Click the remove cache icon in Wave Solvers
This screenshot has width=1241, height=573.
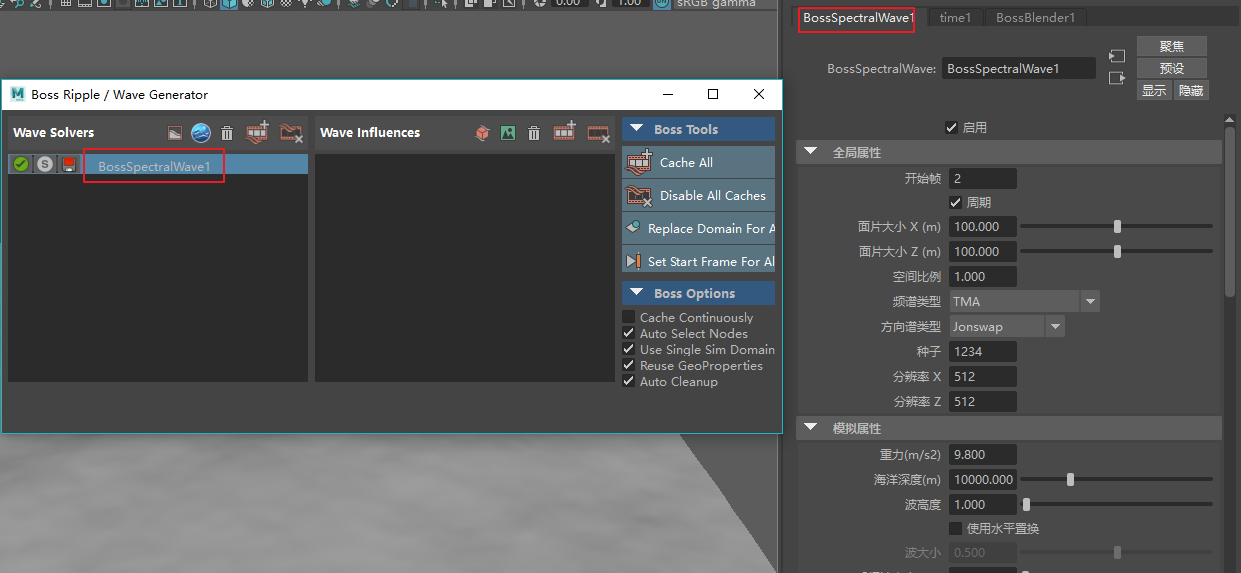coord(291,132)
